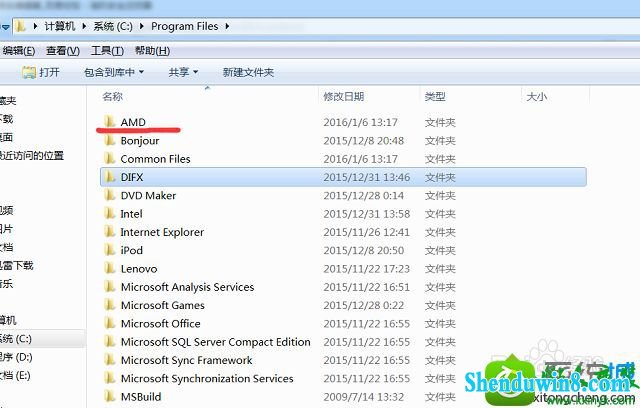The height and width of the screenshot is (408, 640).
Task: Sort by the 大小 column header
Action: click(x=537, y=97)
